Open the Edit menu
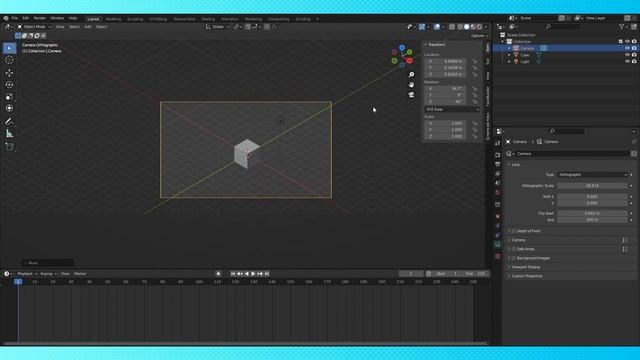 [x=26, y=18]
